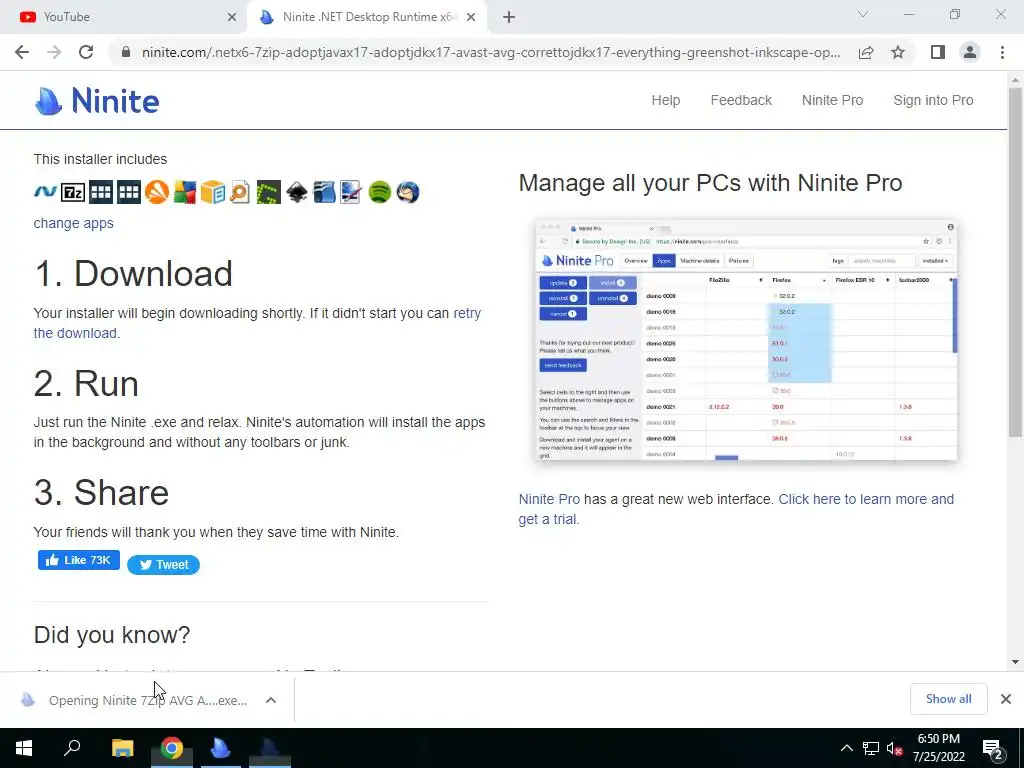1024x768 pixels.
Task: Click the Ninite Pro interface screenshot
Action: (746, 341)
